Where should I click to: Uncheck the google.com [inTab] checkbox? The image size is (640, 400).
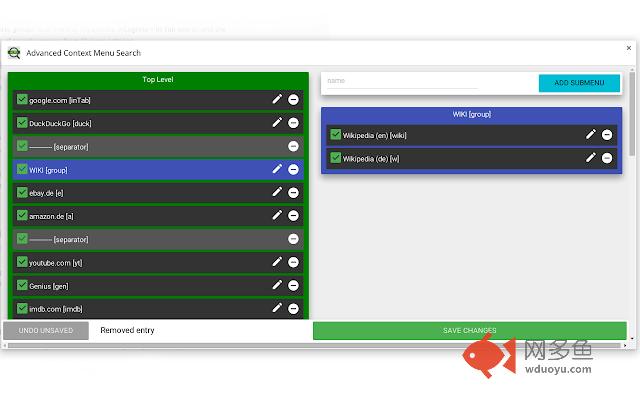(x=22, y=99)
